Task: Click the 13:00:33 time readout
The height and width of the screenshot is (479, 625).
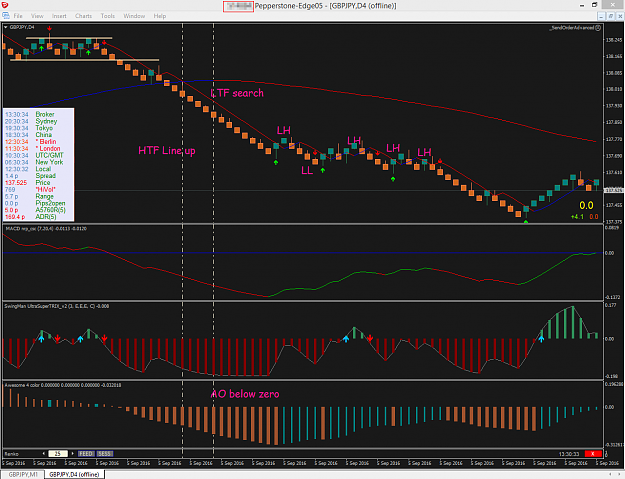Action: point(569,453)
